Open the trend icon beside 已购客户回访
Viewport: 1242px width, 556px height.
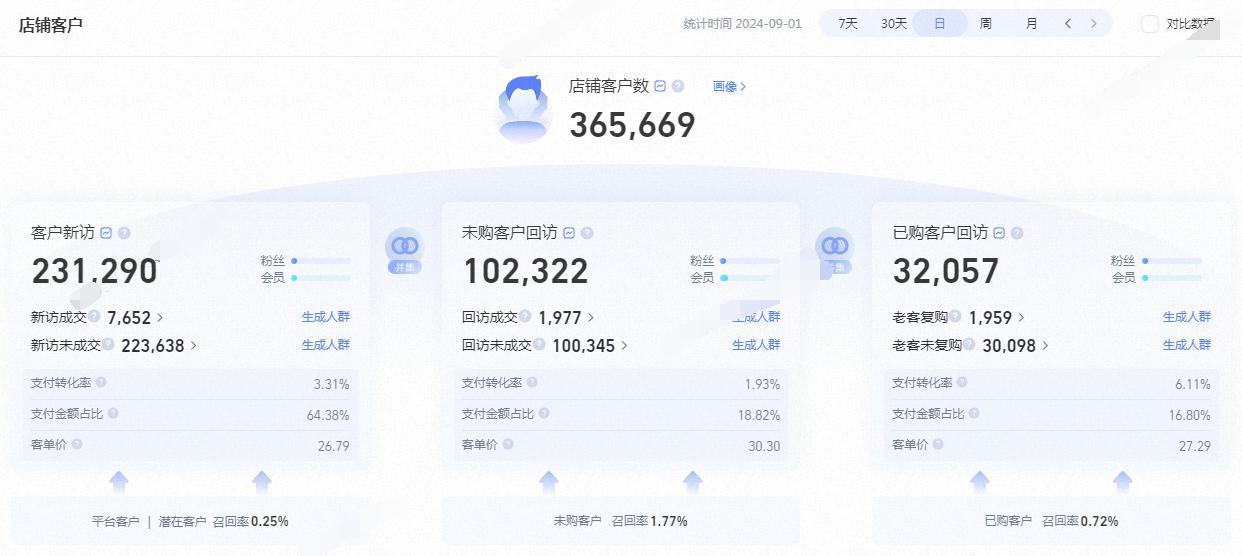click(999, 233)
